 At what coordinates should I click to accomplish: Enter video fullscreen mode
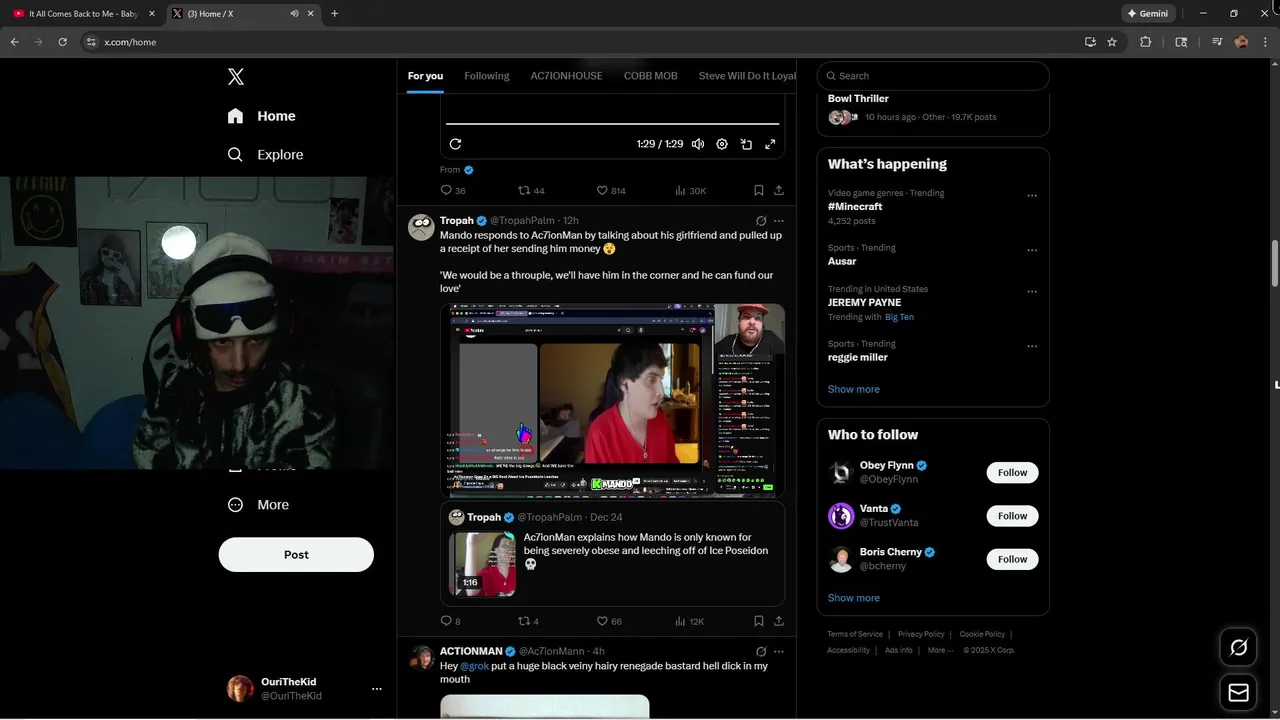[770, 144]
